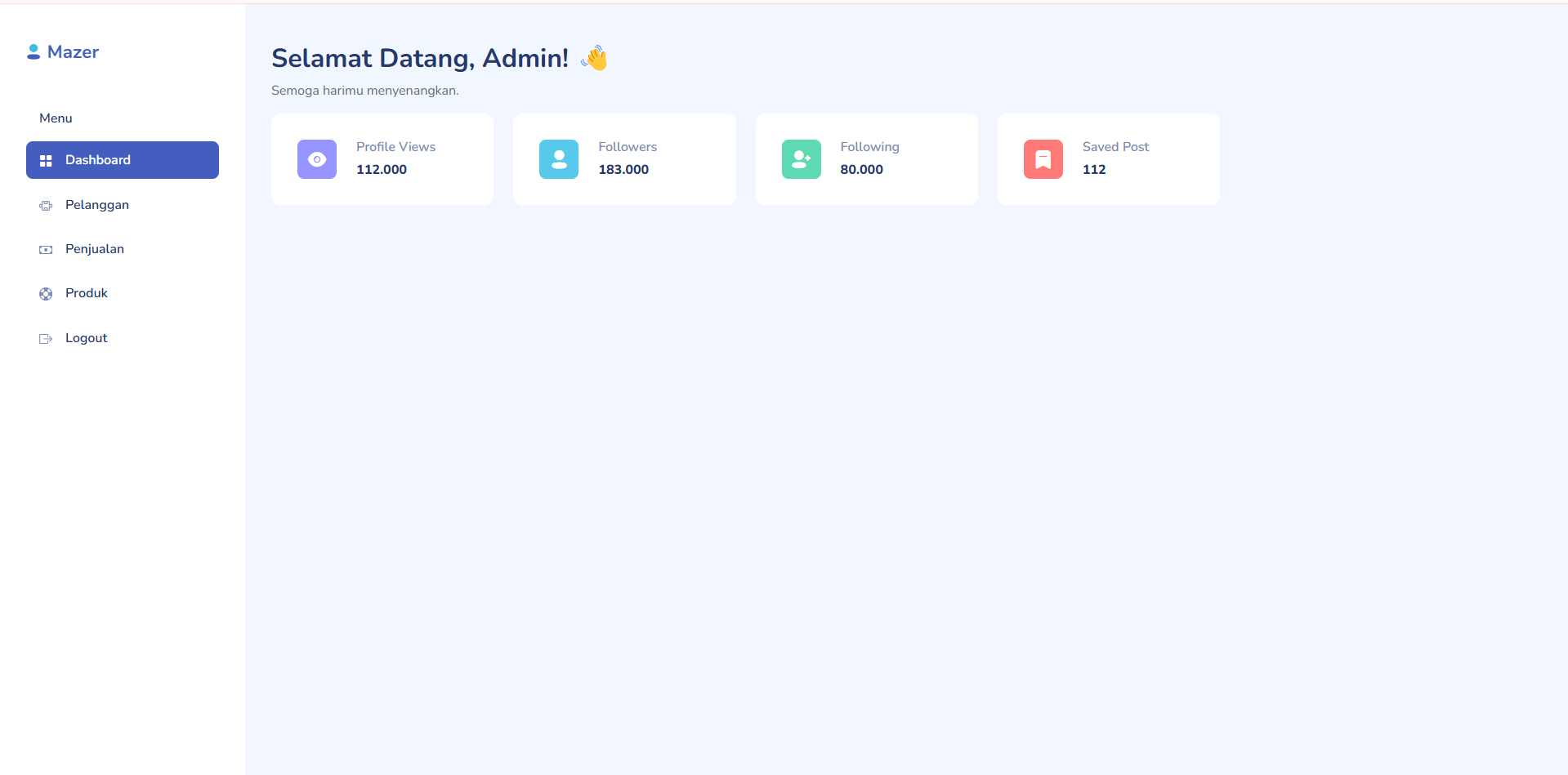Viewport: 1568px width, 775px height.
Task: Click the Mazer brand name link
Action: click(73, 52)
